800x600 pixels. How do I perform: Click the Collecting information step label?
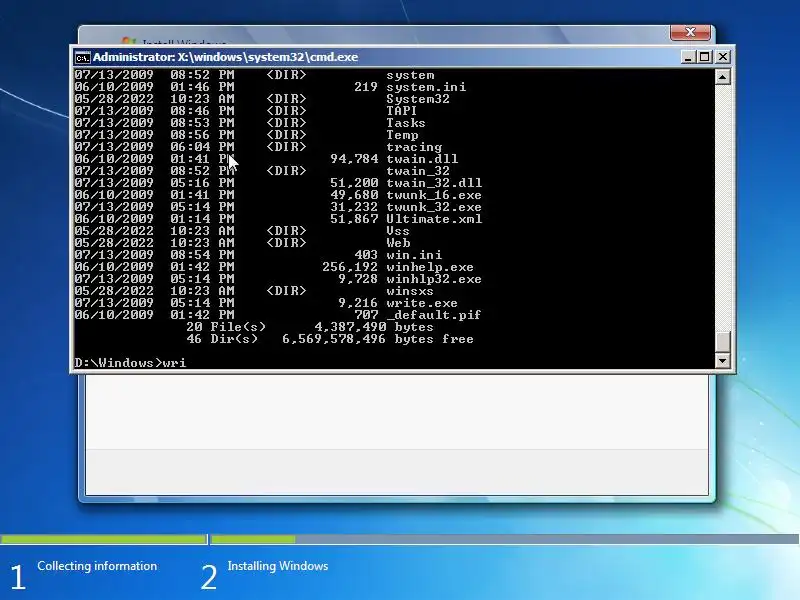pyautogui.click(x=97, y=566)
